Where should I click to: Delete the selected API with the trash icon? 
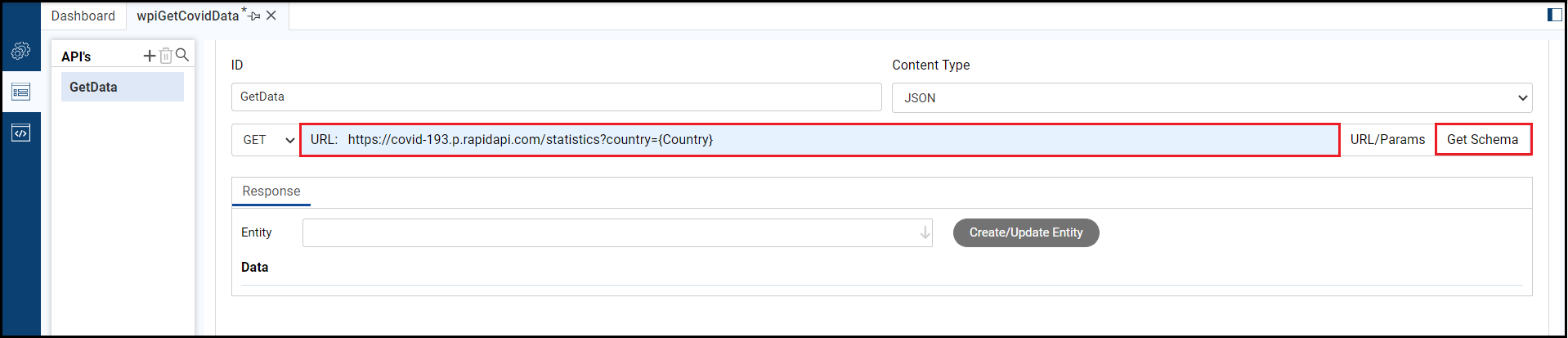166,56
